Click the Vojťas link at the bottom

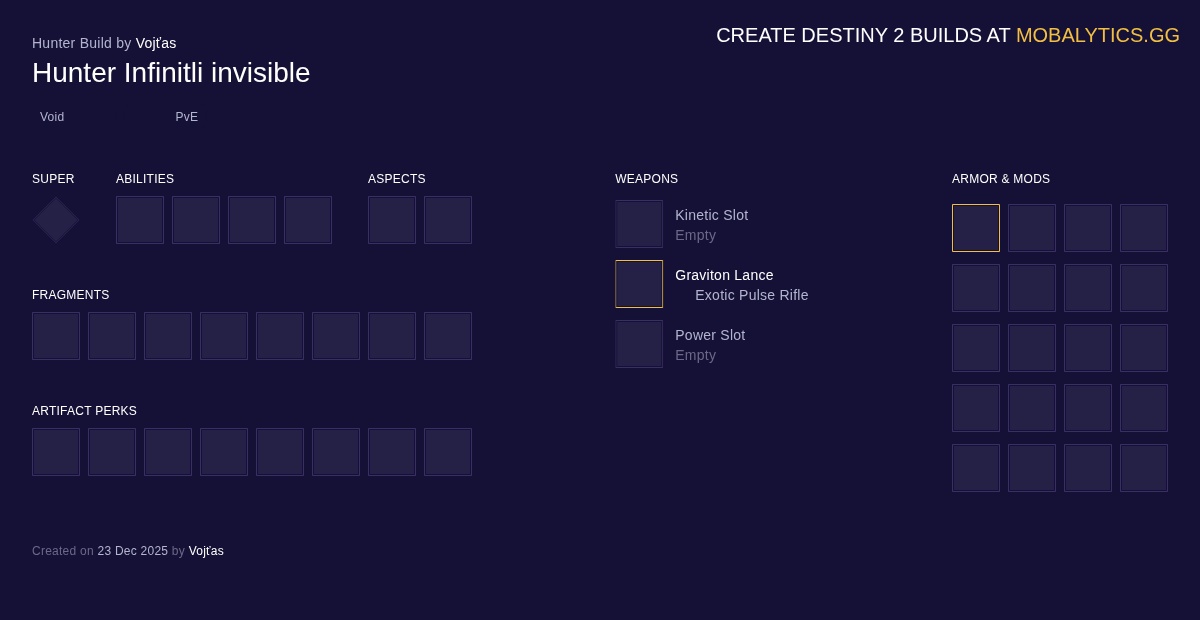pyautogui.click(x=206, y=551)
